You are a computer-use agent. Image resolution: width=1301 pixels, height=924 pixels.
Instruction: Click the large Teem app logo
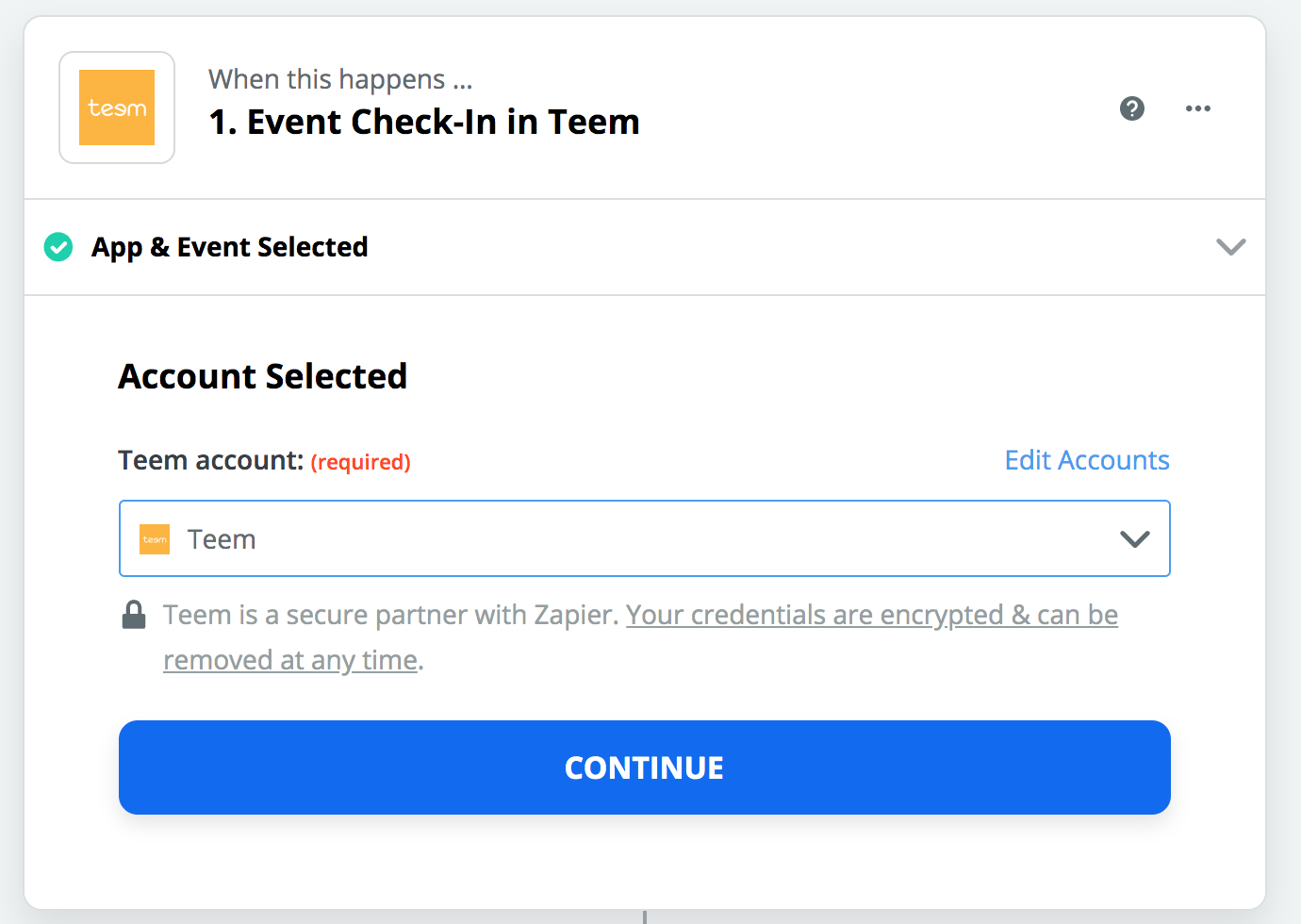coord(117,107)
